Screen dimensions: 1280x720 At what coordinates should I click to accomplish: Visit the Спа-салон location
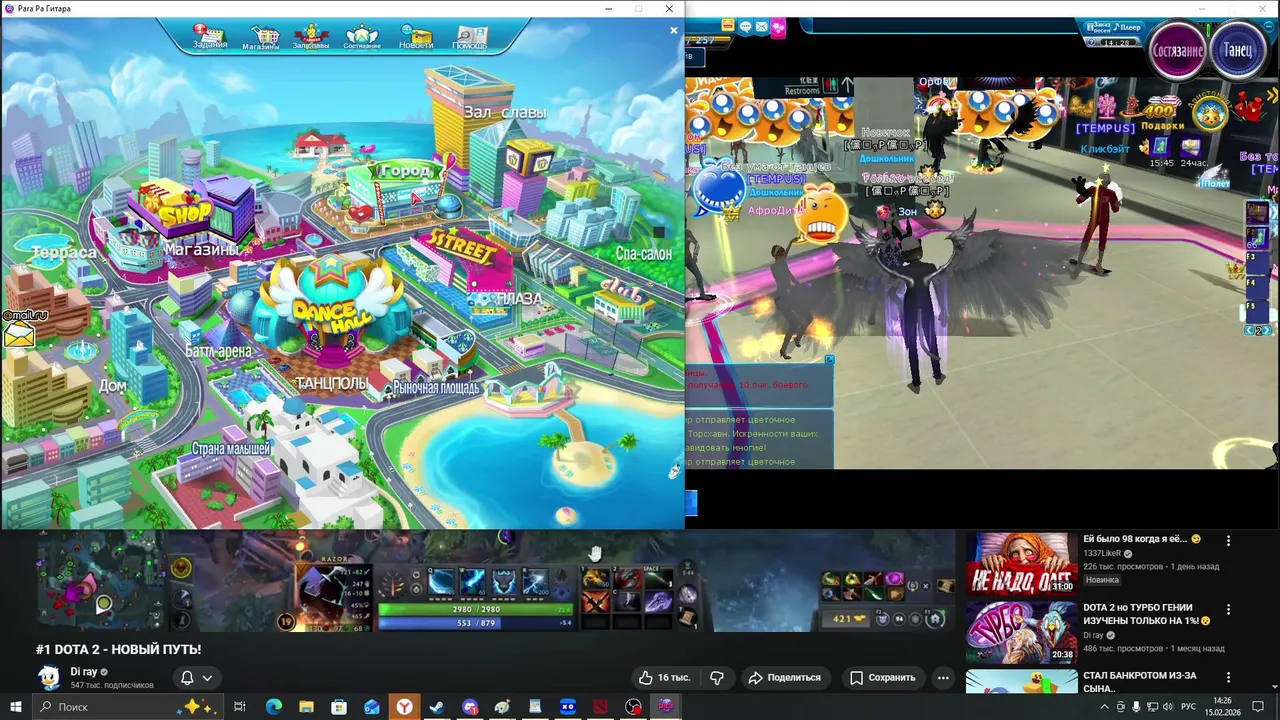[644, 254]
